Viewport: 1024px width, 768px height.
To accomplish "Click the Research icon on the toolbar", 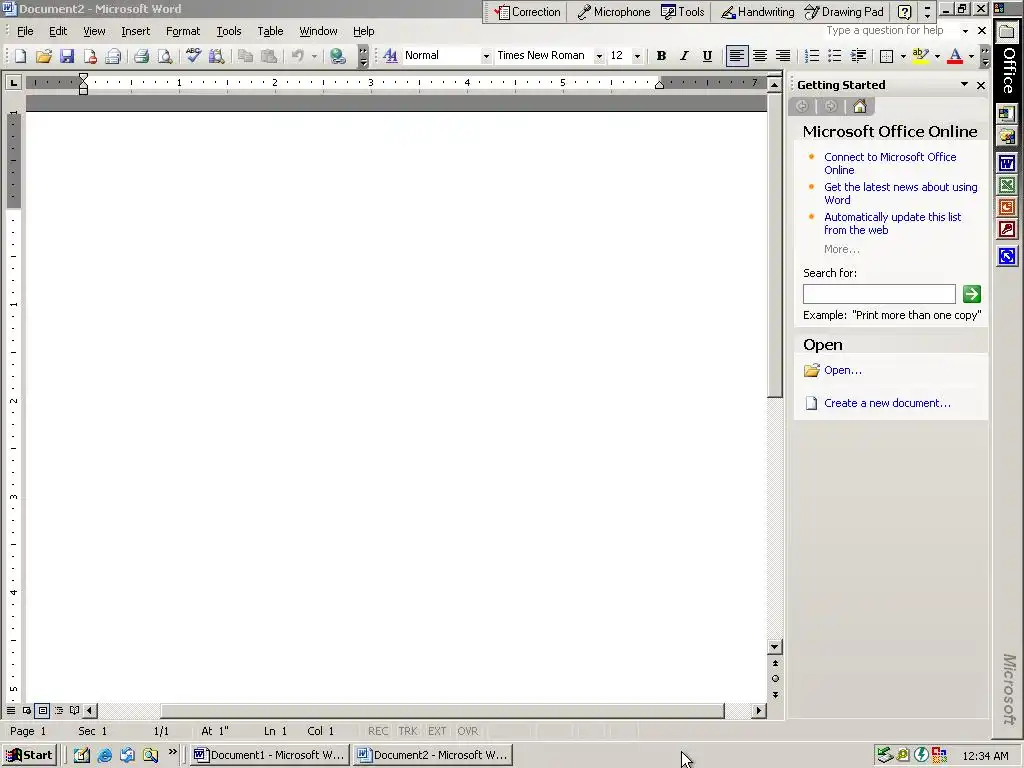I will pyautogui.click(x=216, y=56).
